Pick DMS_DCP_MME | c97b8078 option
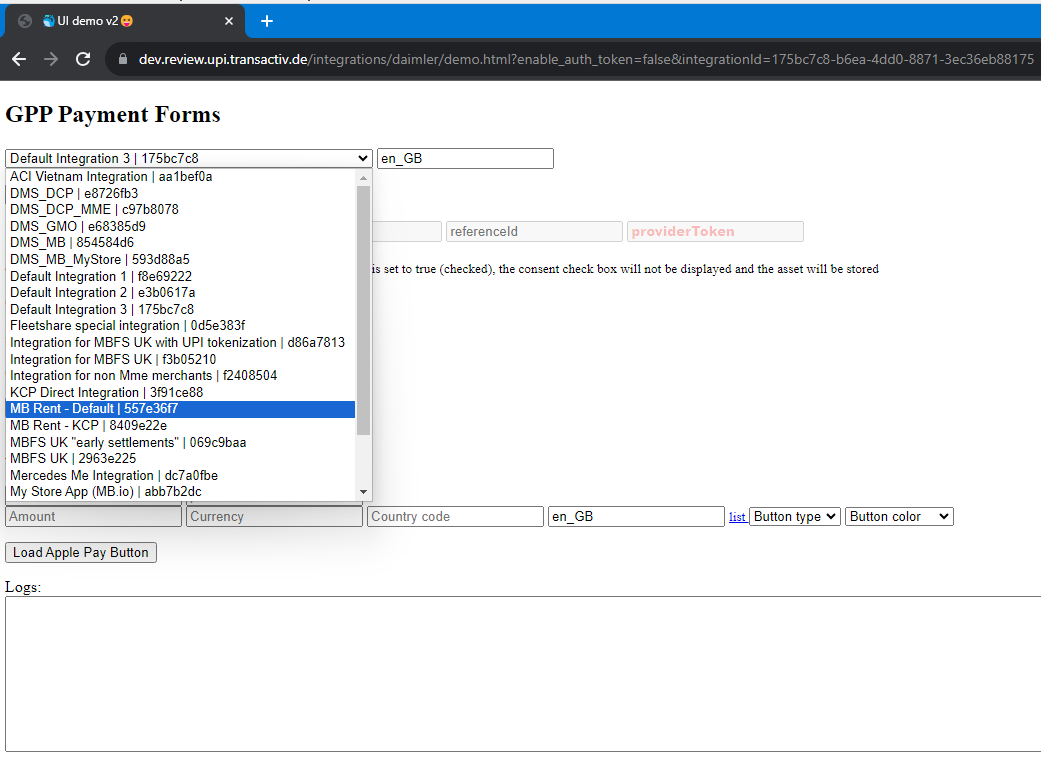The width and height of the screenshot is (1041, 780). pos(181,210)
